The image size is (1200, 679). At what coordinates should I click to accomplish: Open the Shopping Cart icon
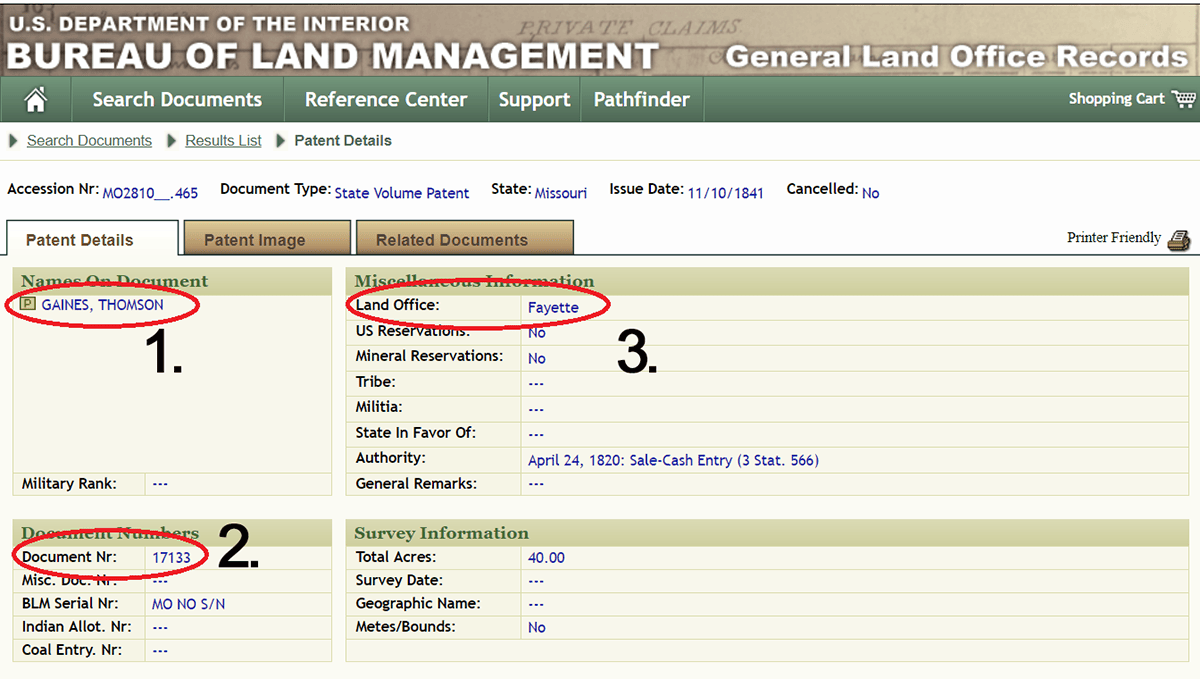[x=1184, y=99]
